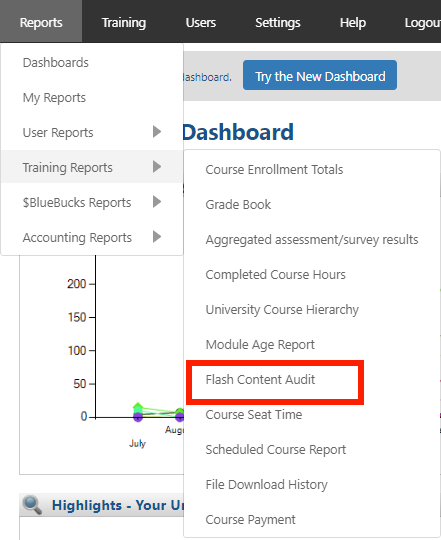
Task: Open the Training navigation menu
Action: [x=124, y=22]
